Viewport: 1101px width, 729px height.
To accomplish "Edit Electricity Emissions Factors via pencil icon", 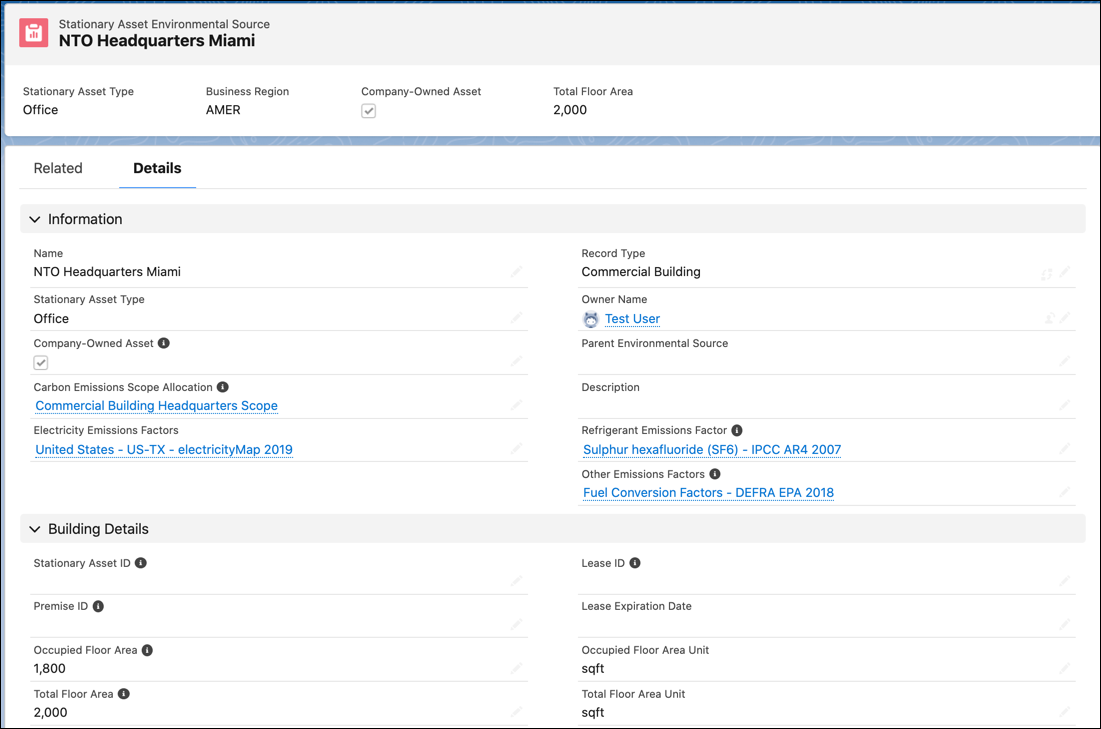I will pos(517,449).
